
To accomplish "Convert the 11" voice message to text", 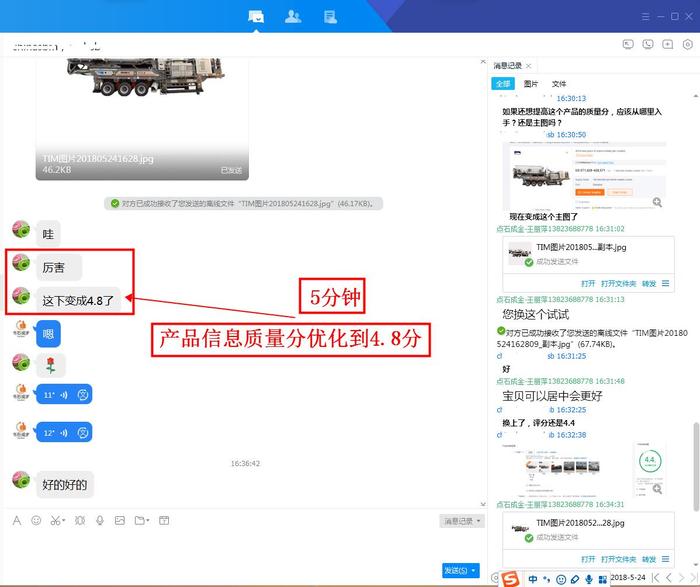I will click(83, 395).
